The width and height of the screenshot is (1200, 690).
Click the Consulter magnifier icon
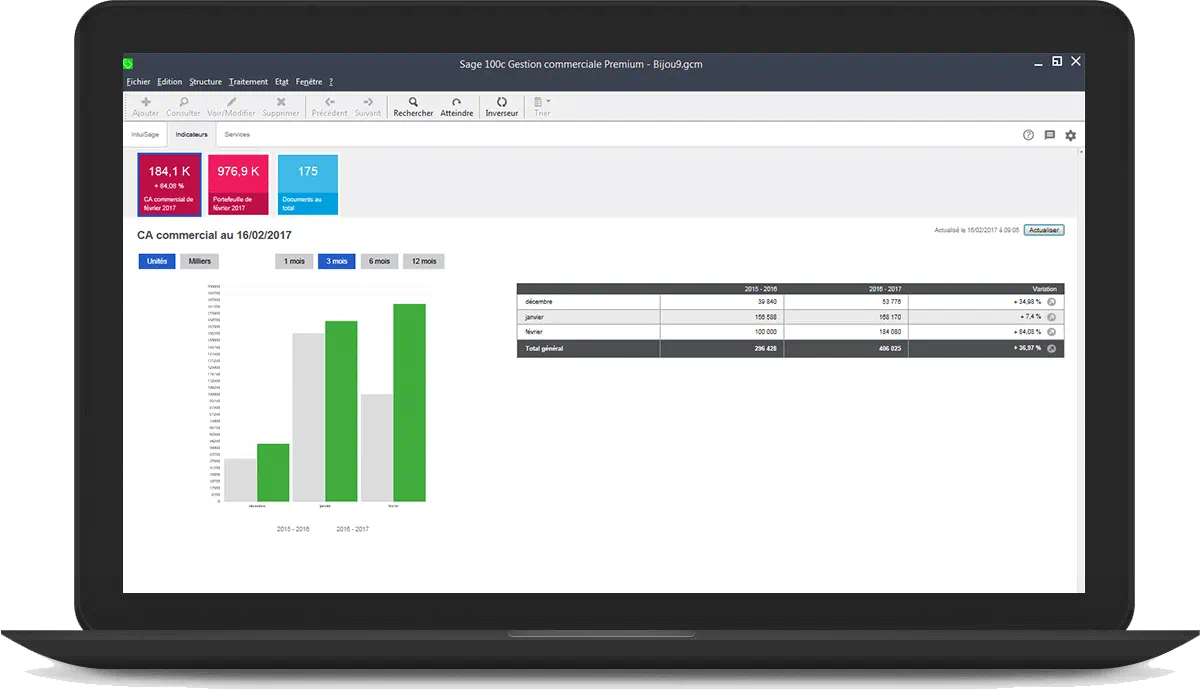tap(183, 102)
